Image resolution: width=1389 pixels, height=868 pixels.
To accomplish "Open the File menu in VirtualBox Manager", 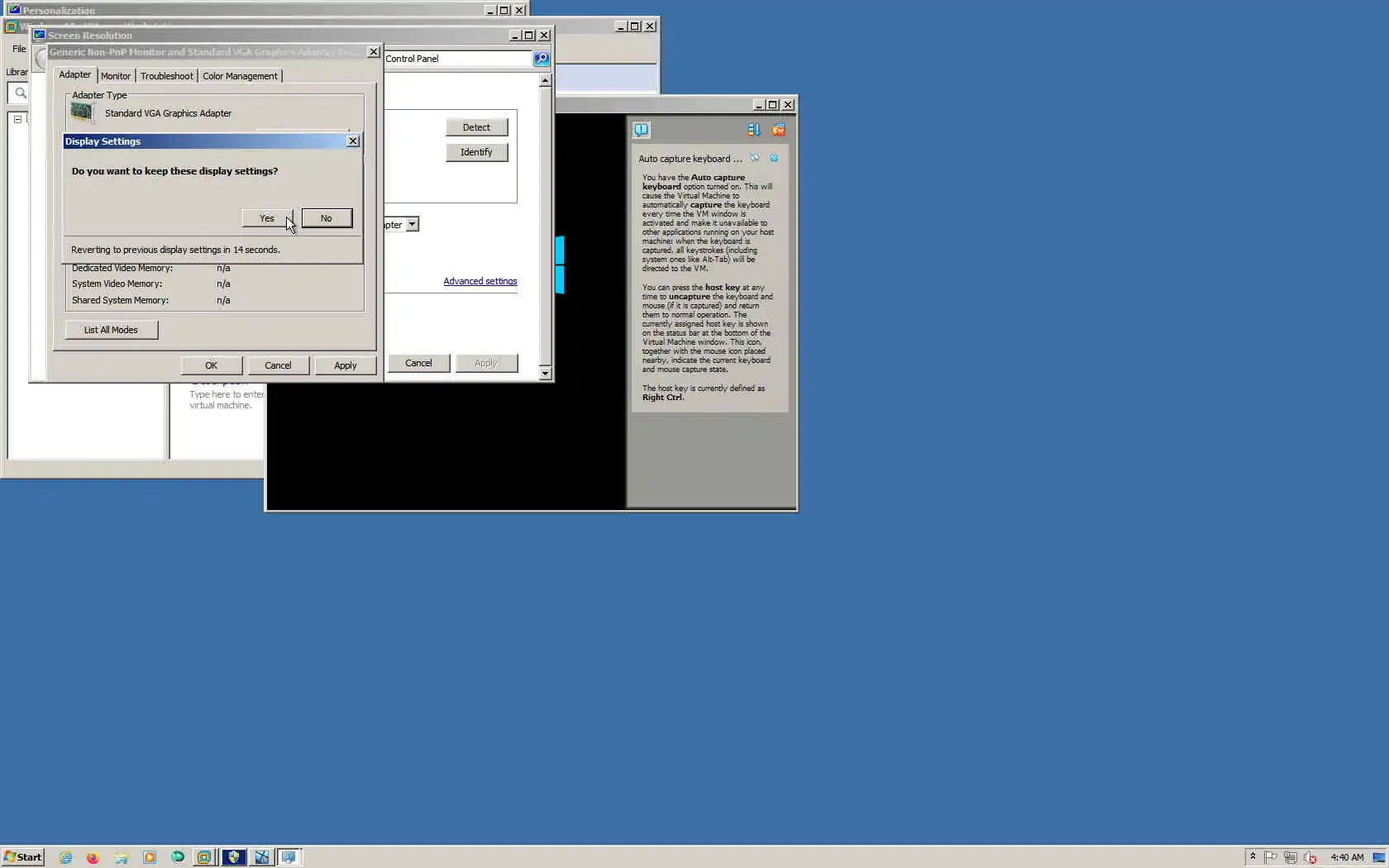I will coord(19,49).
